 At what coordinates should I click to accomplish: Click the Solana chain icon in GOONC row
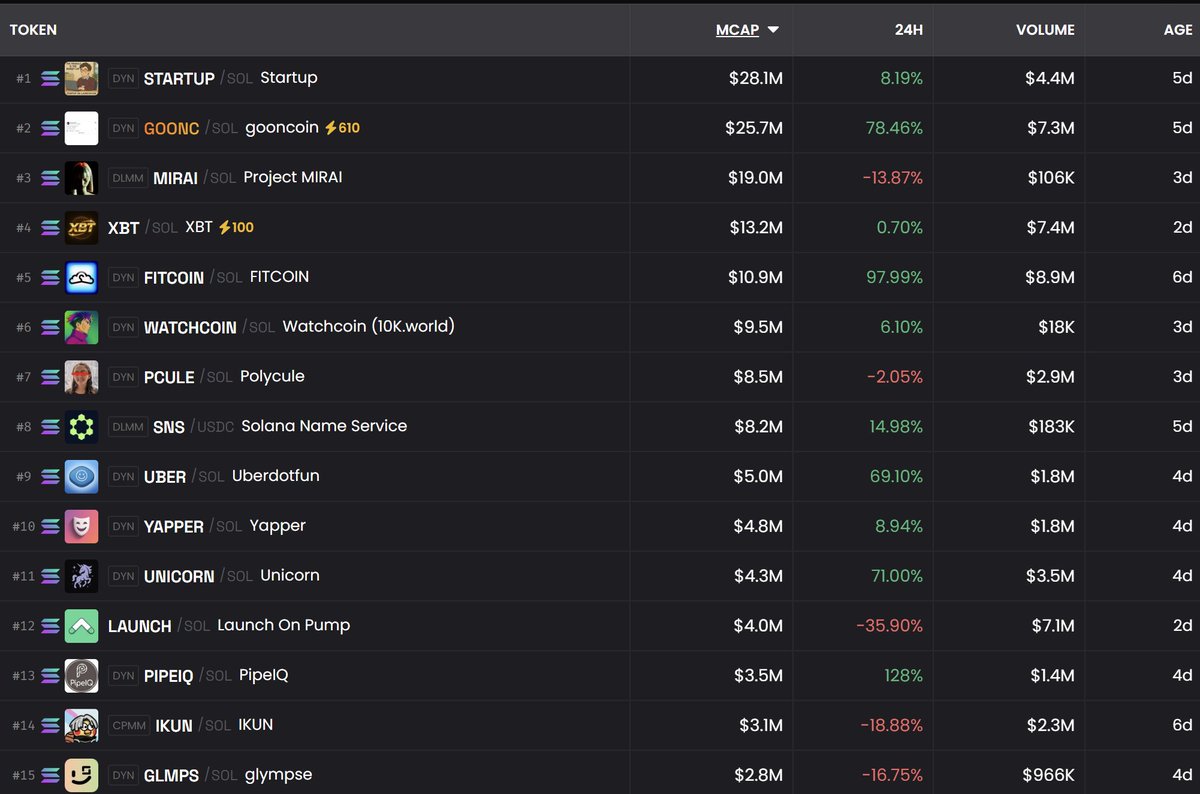pos(50,128)
